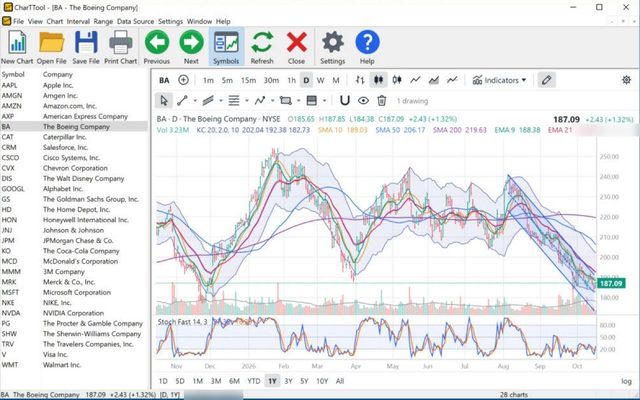Click the Stoch Fast 14, 3 indicator label
Screen dimensions: 640x400
pyautogui.click(x=182, y=322)
